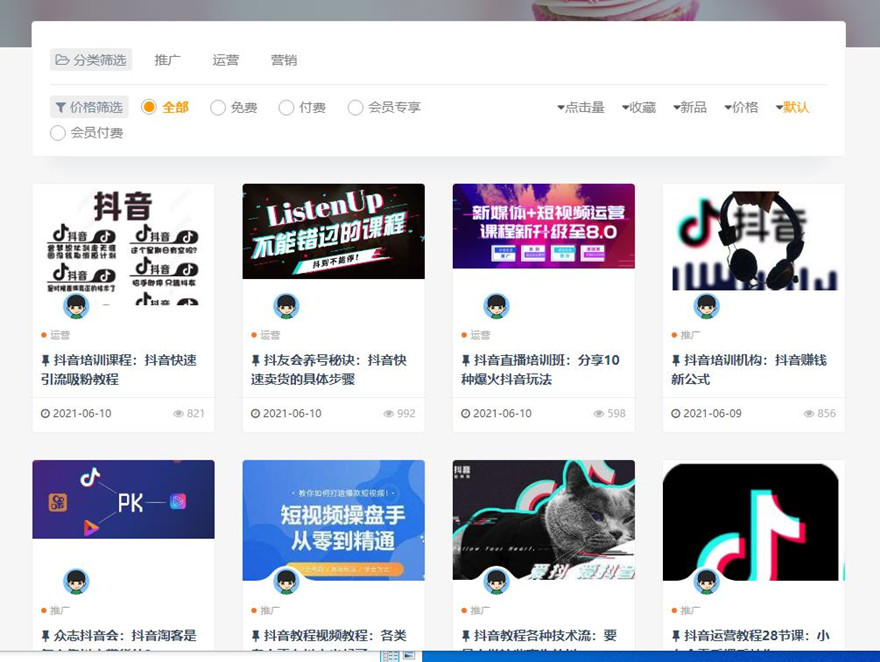Select the 全部 price radio button
This screenshot has height=662, width=880.
tap(149, 107)
